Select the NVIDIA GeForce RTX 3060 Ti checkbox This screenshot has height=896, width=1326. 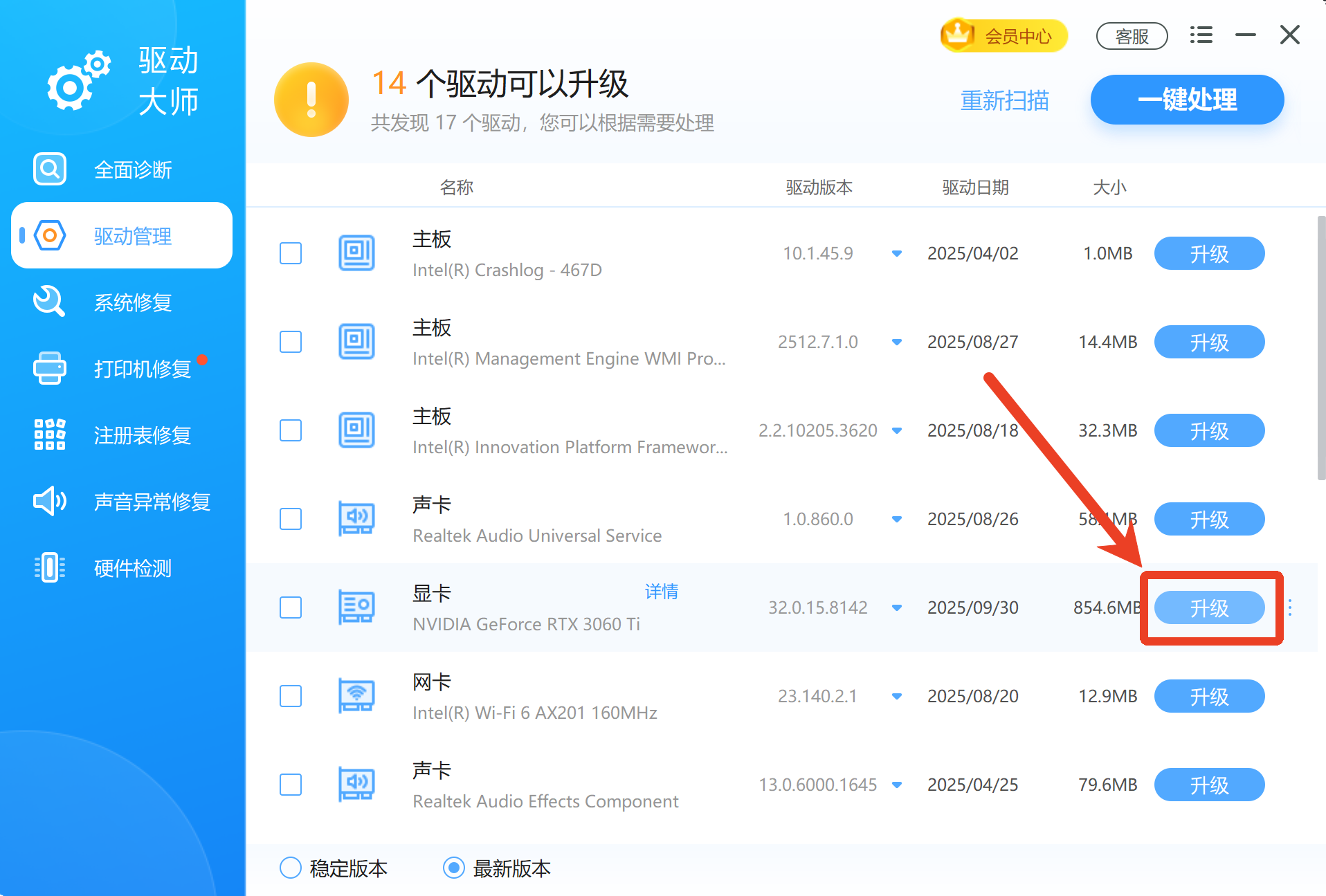(x=291, y=607)
